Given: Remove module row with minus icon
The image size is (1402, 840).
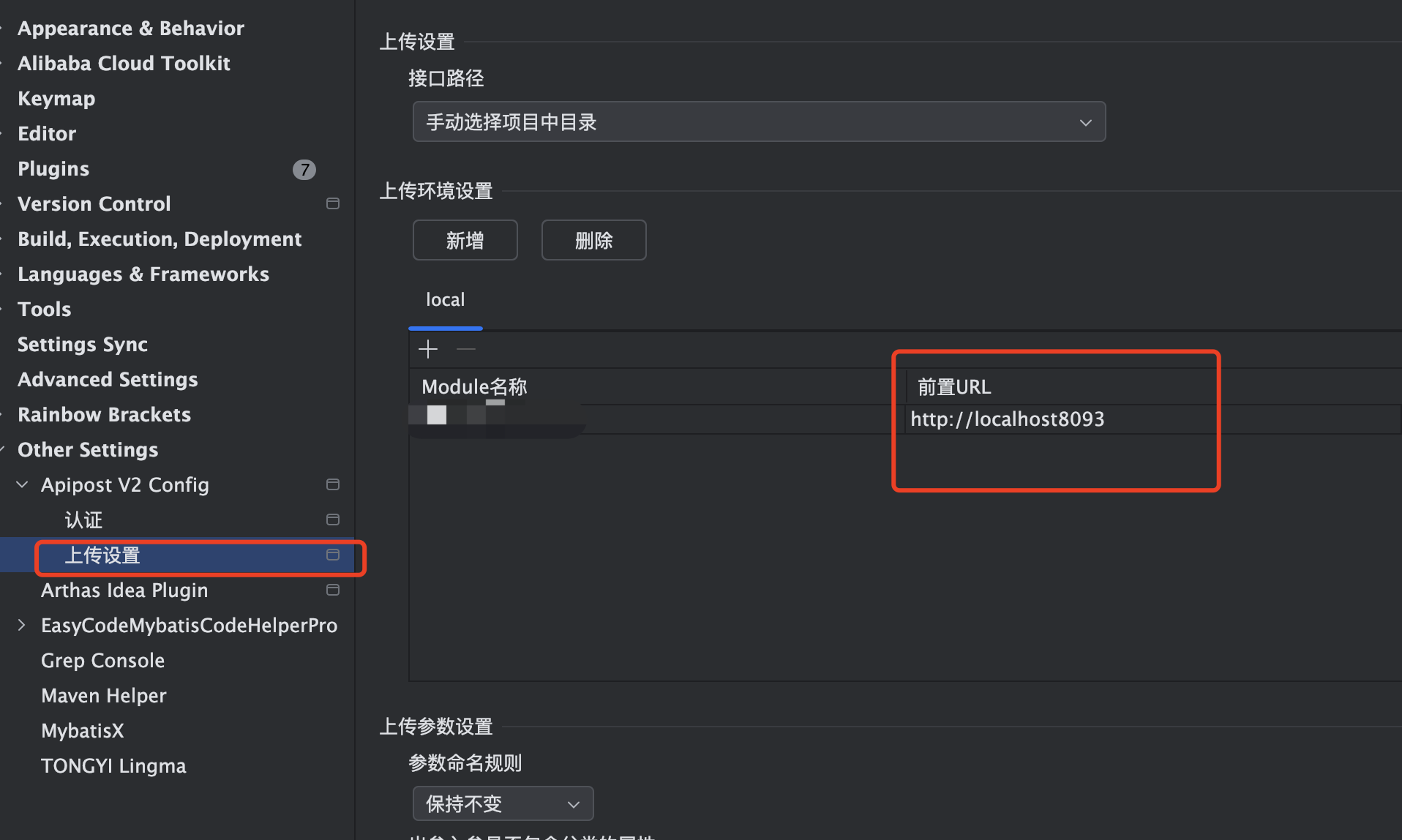Looking at the screenshot, I should point(466,349).
